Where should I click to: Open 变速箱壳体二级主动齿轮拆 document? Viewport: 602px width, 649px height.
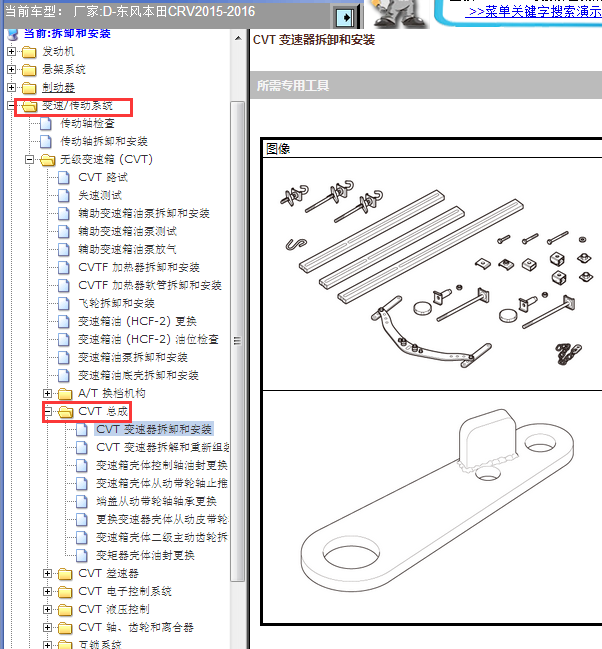tap(162, 537)
